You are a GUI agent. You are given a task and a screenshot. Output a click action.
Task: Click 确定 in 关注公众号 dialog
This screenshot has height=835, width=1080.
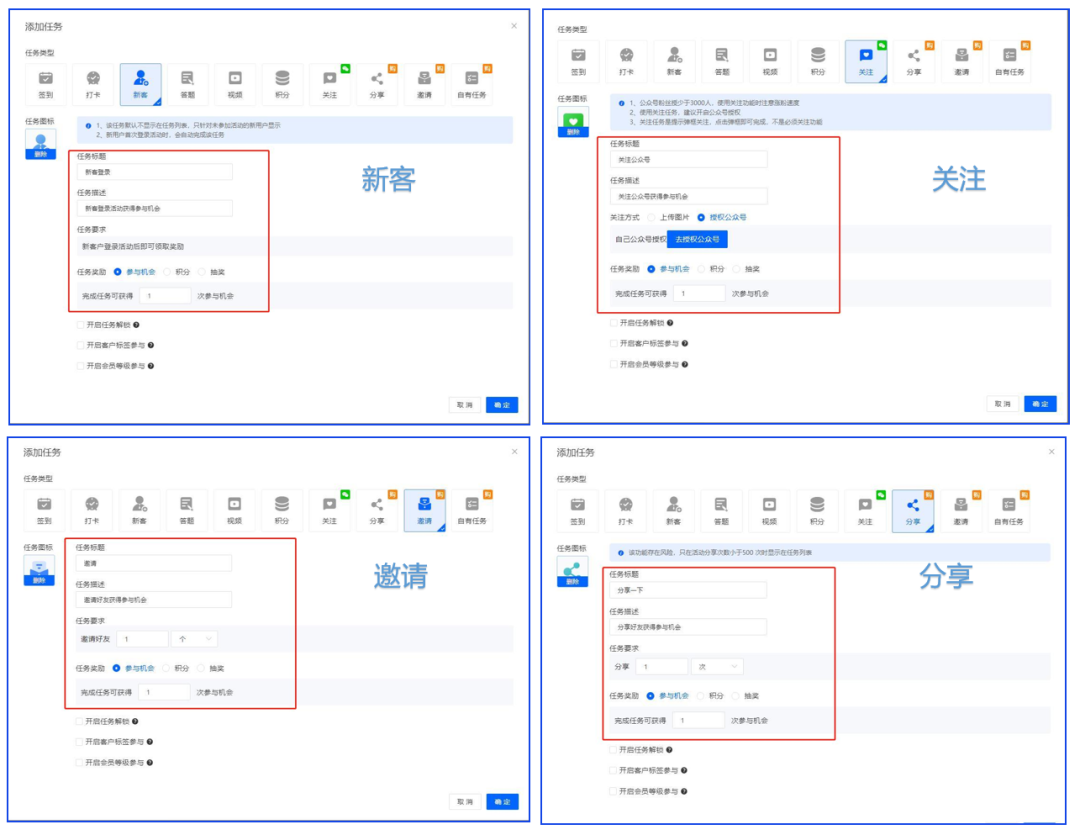[x=1040, y=404]
